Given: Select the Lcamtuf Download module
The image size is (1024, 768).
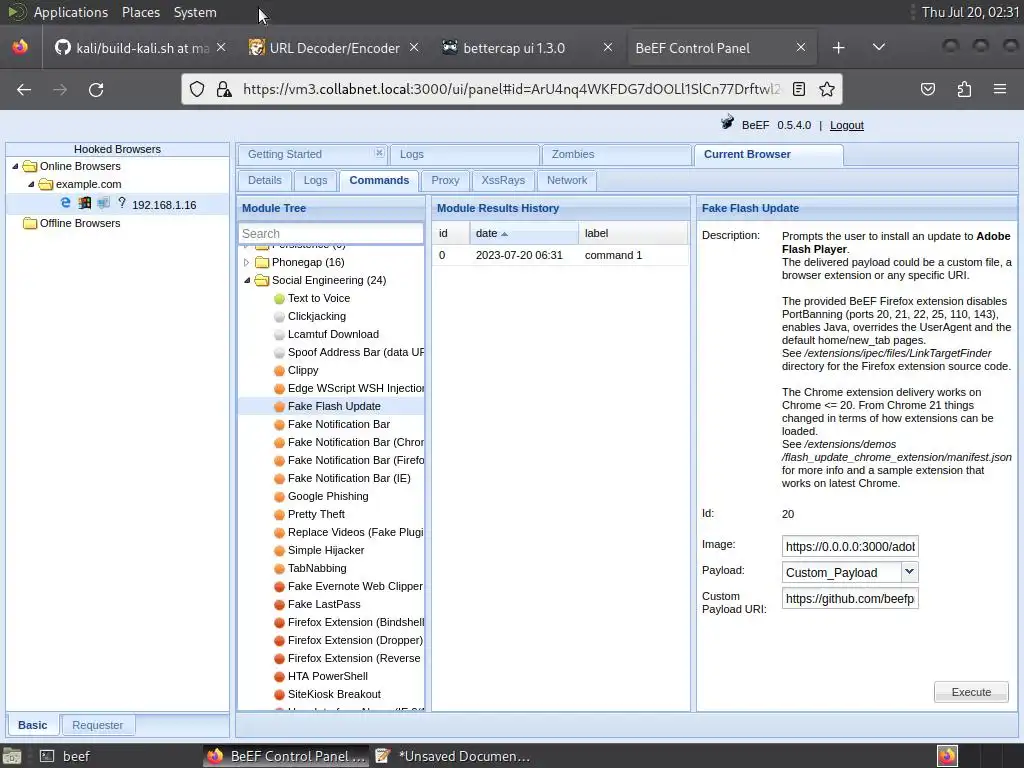Looking at the screenshot, I should point(333,334).
